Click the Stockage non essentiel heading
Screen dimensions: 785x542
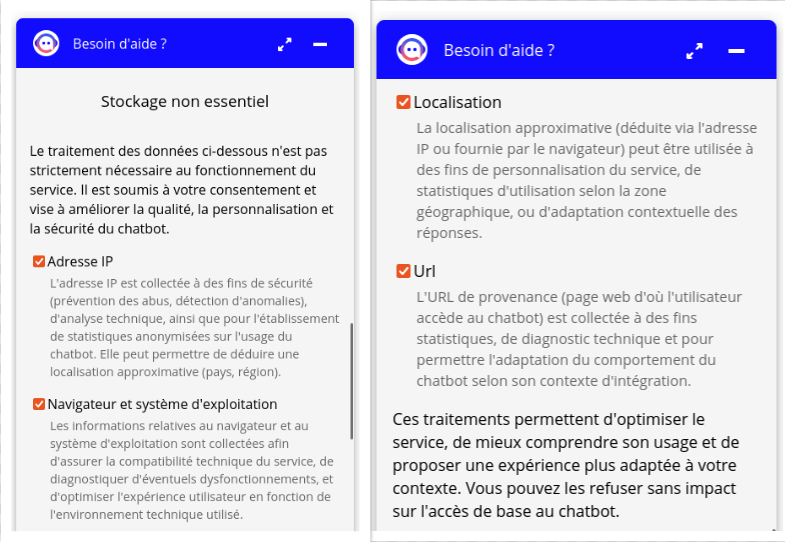click(x=185, y=101)
